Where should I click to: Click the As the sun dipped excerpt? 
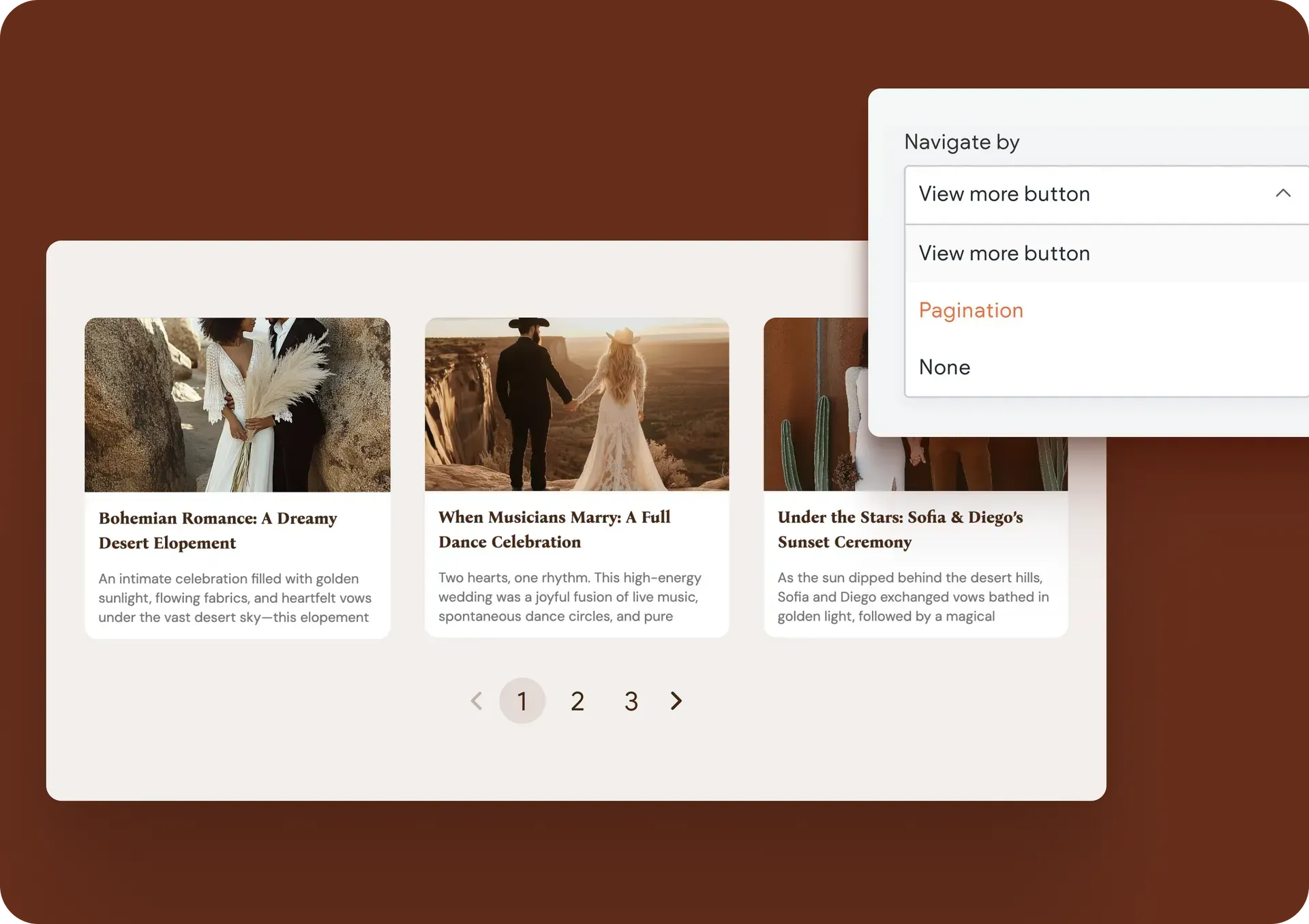coord(912,597)
